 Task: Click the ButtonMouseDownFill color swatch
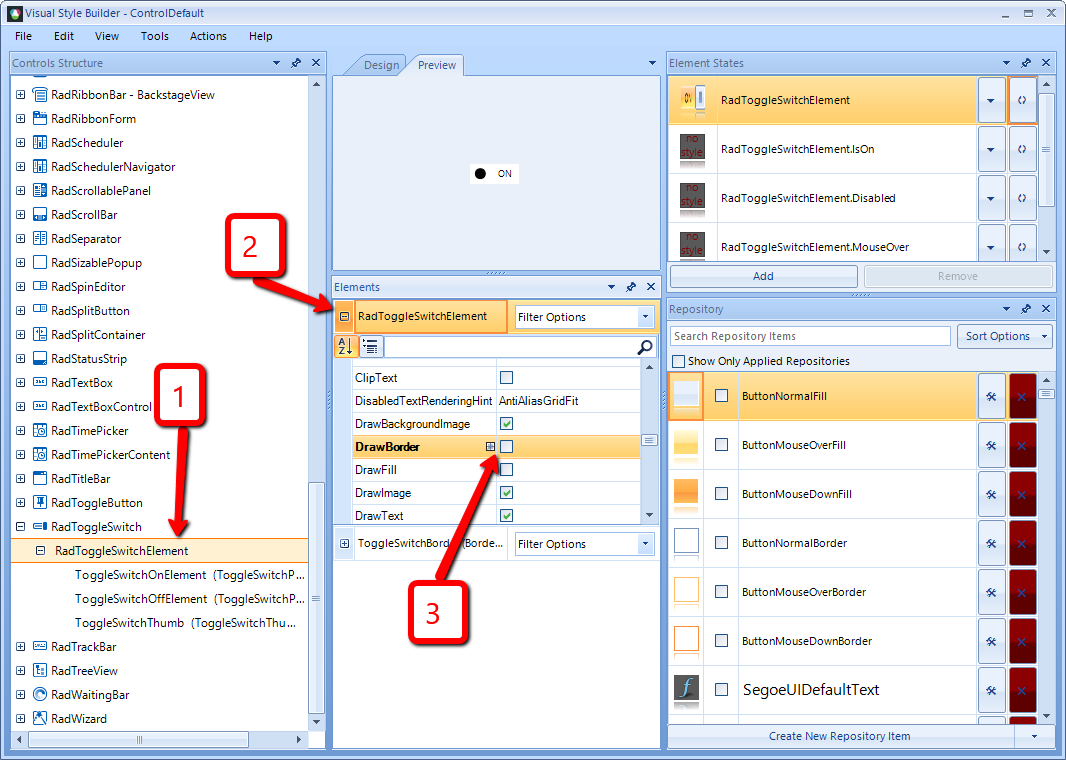[x=686, y=494]
